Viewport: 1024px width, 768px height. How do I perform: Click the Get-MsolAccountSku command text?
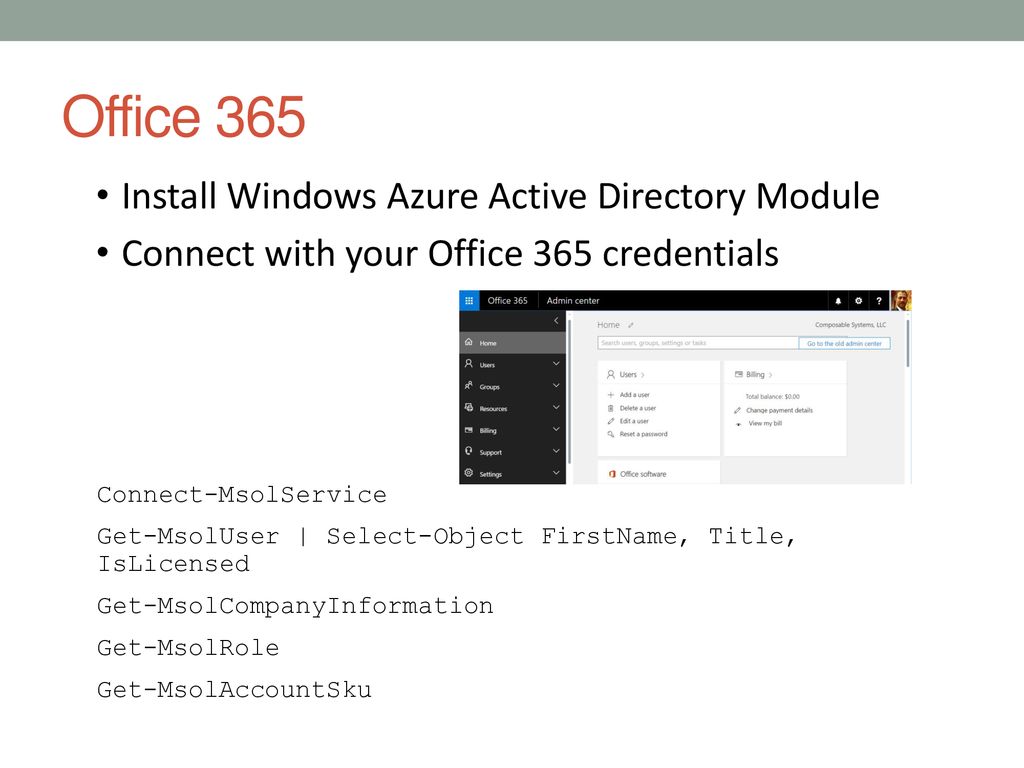click(234, 690)
